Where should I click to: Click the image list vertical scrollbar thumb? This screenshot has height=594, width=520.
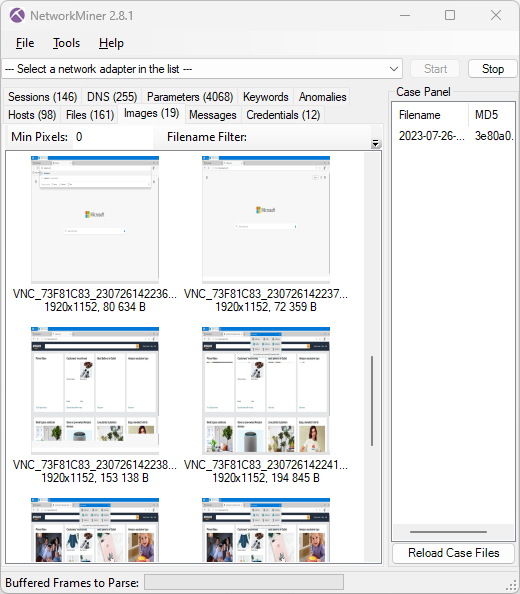(372, 401)
